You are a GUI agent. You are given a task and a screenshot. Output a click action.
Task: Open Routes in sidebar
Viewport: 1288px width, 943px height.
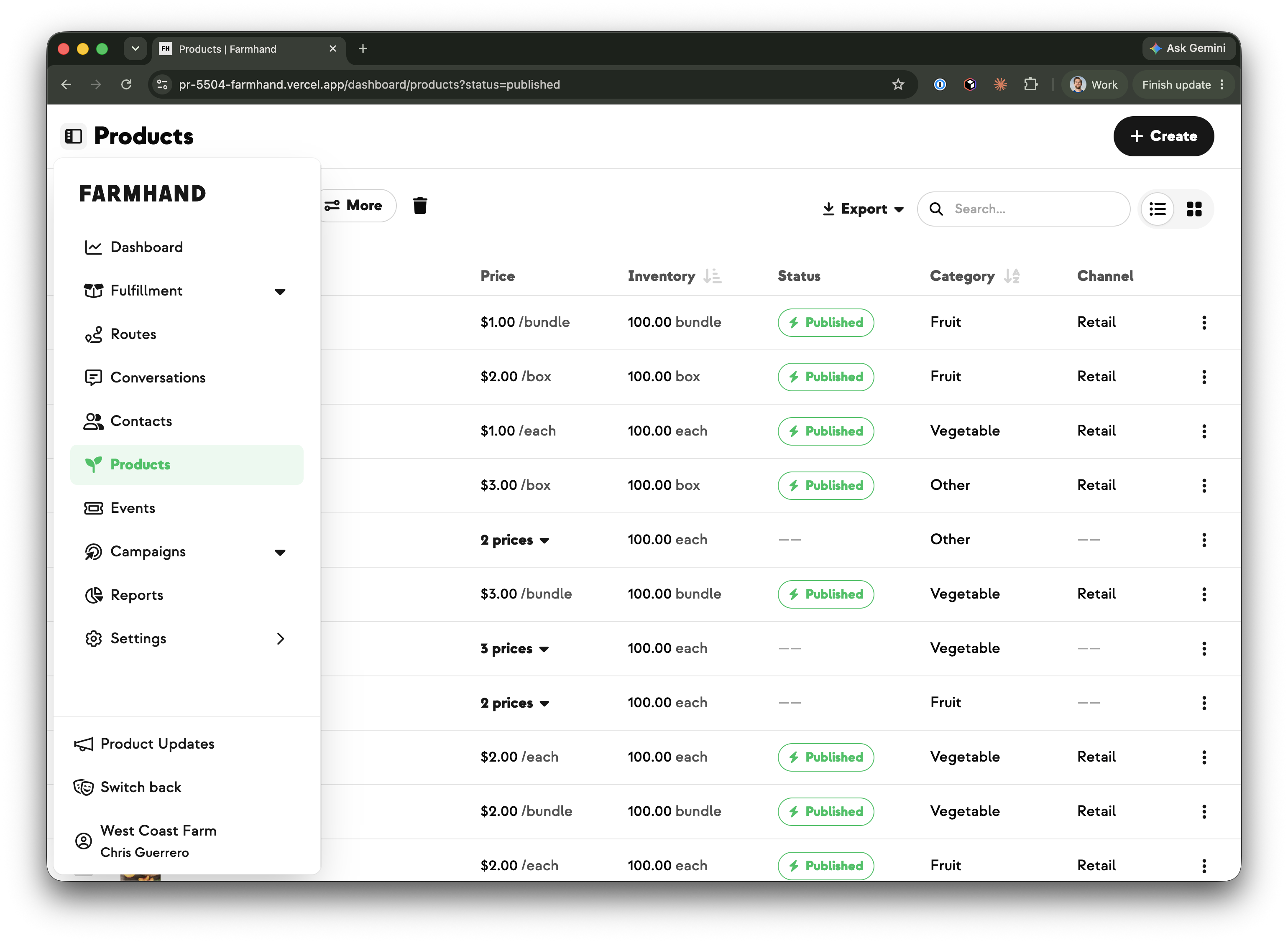[x=186, y=334]
